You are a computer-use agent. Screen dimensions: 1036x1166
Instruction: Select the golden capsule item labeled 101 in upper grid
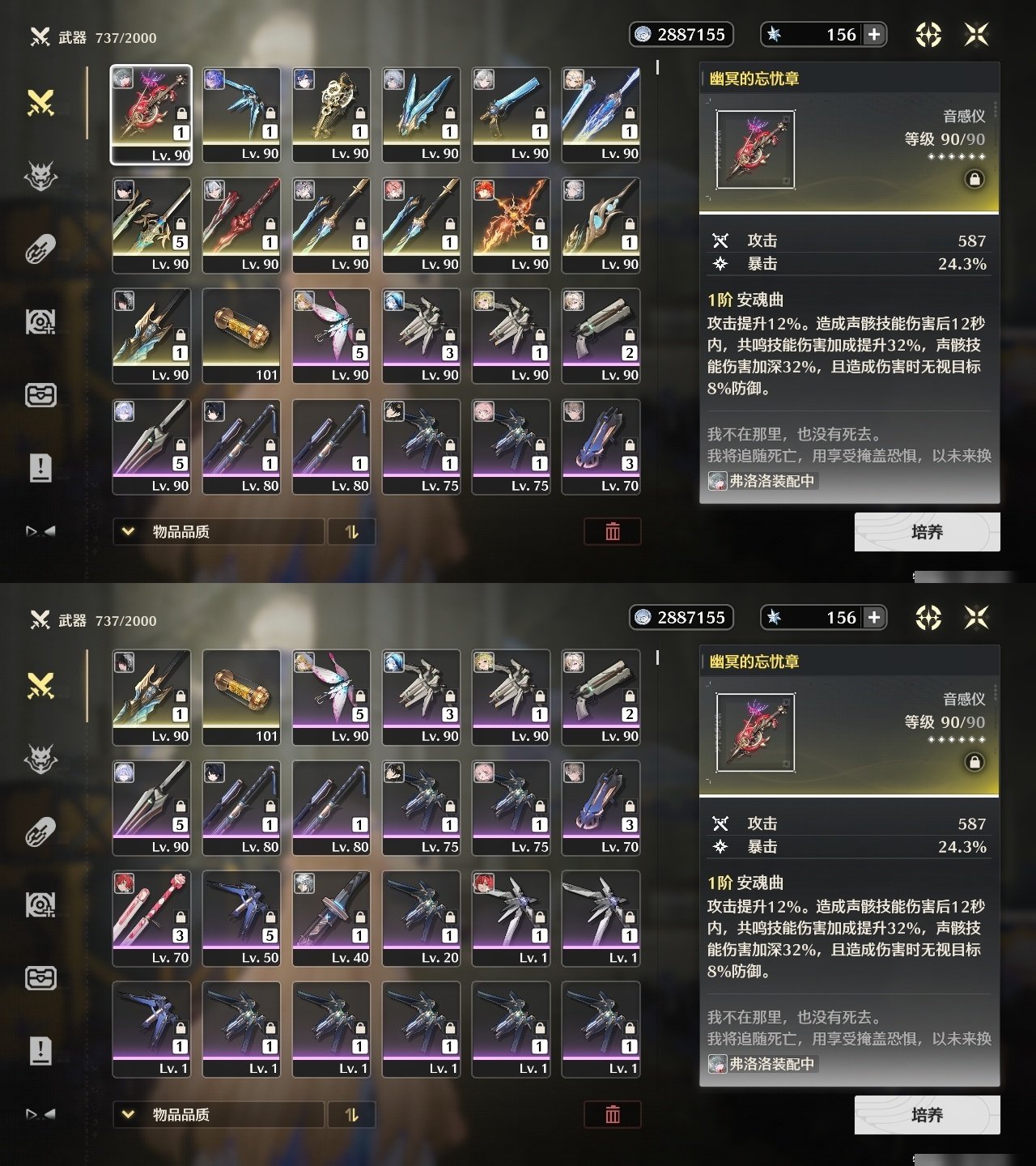click(x=241, y=336)
